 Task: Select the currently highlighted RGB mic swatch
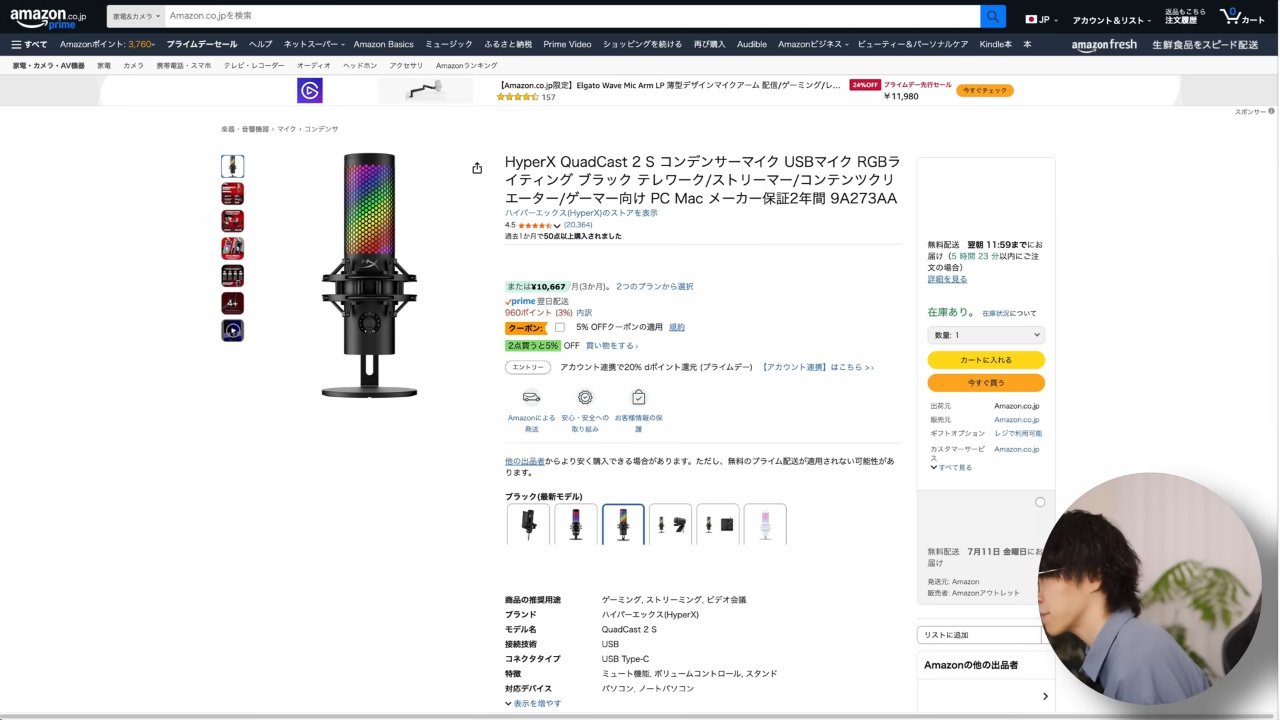(x=623, y=524)
